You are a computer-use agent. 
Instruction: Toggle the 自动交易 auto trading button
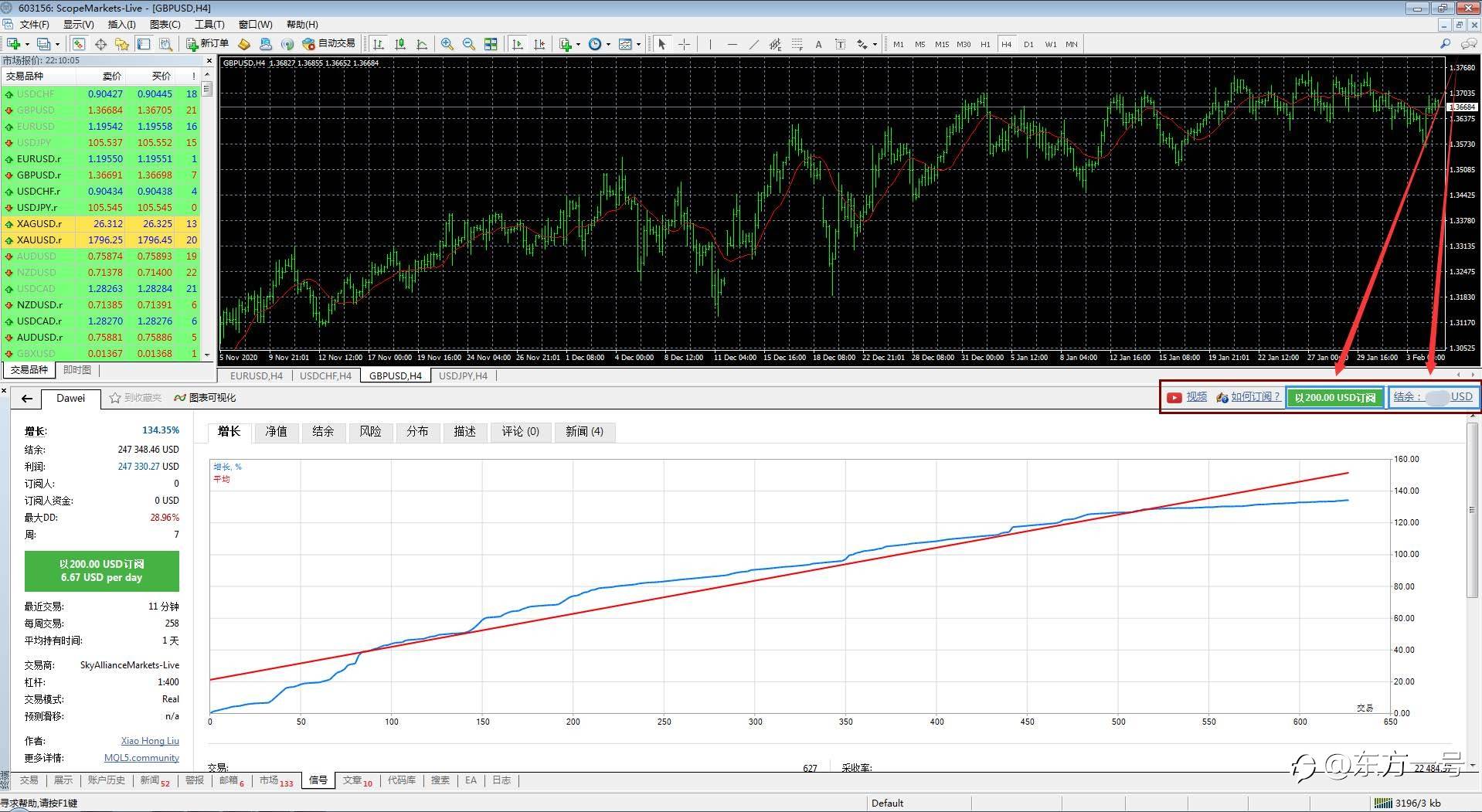[329, 44]
